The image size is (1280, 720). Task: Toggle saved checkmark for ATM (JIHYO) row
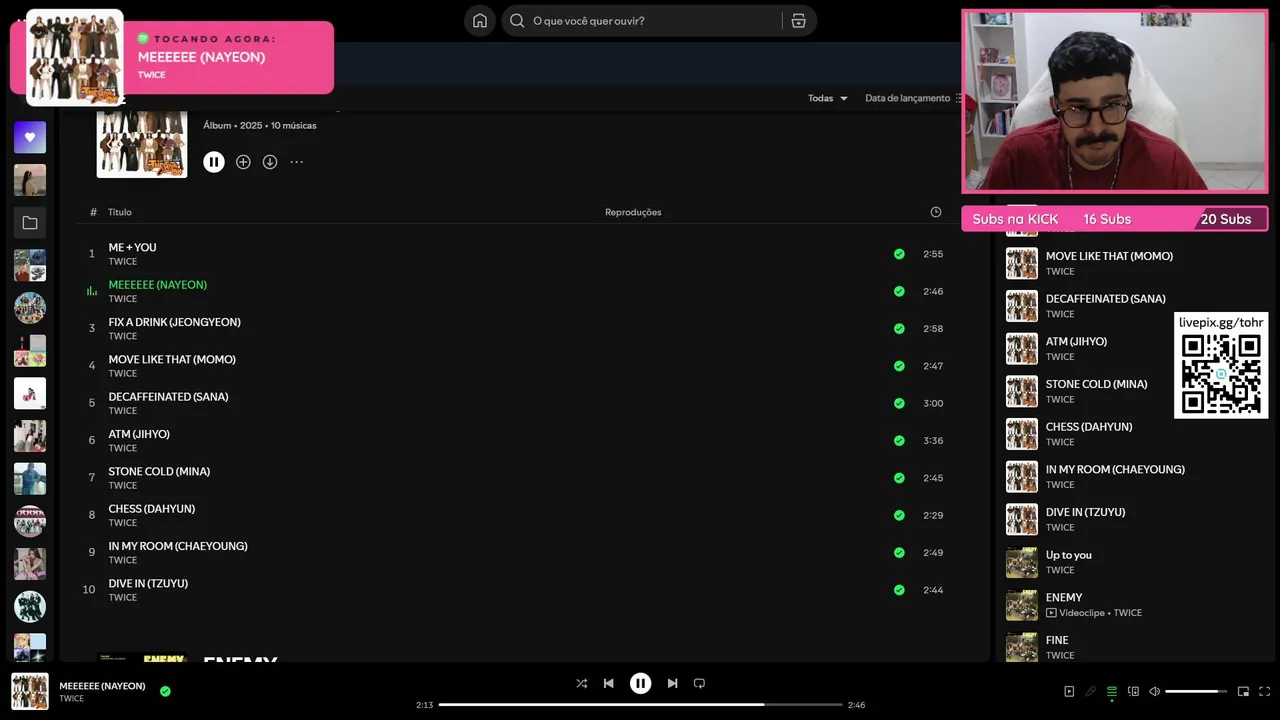click(899, 440)
